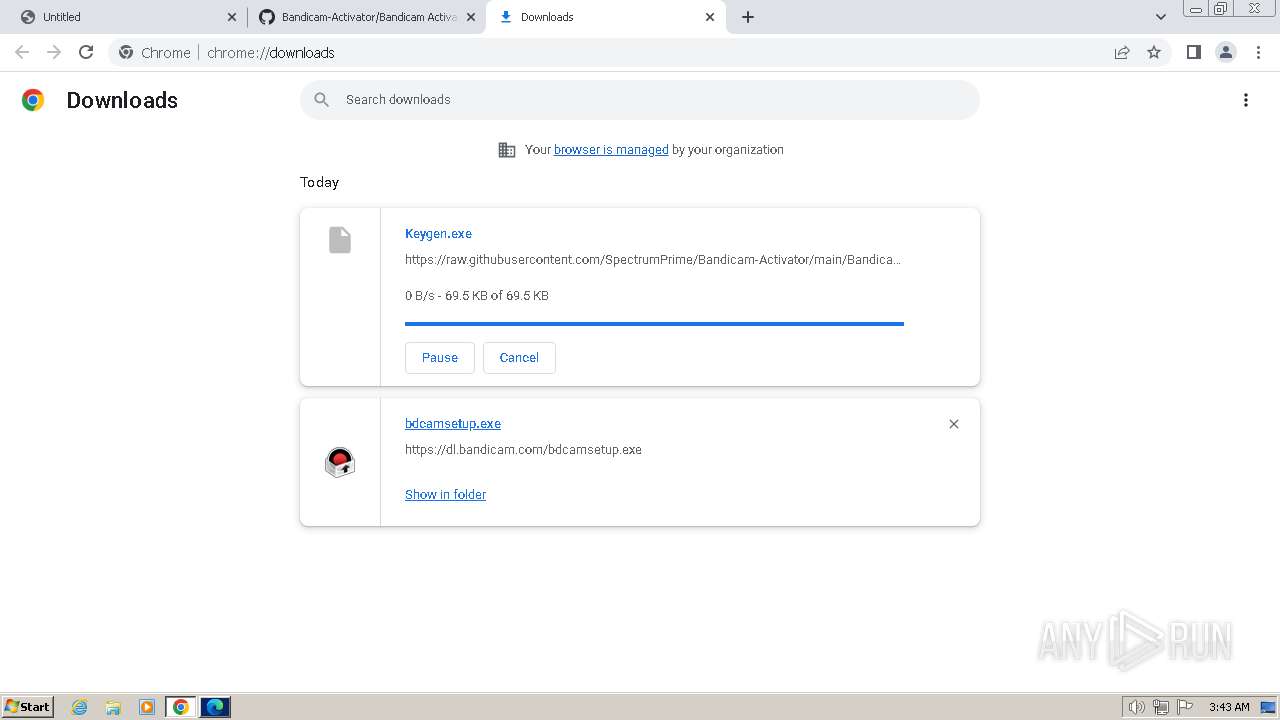Image resolution: width=1280 pixels, height=720 pixels.
Task: Click the Keygen.exe download progress bar
Action: click(654, 324)
